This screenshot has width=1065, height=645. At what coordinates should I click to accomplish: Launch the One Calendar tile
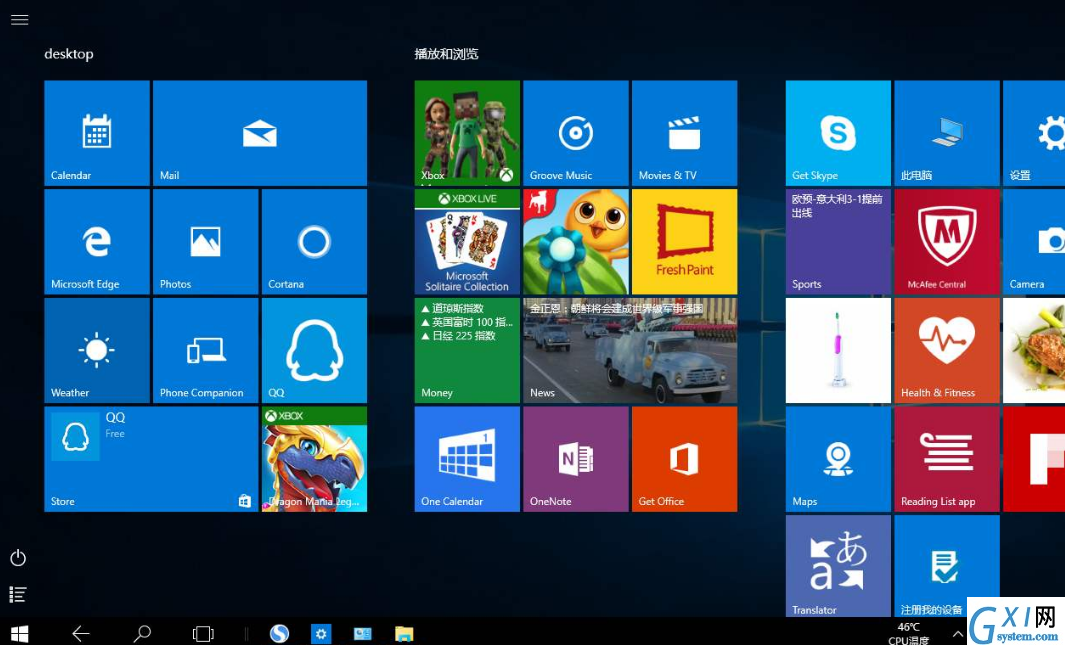coord(467,459)
